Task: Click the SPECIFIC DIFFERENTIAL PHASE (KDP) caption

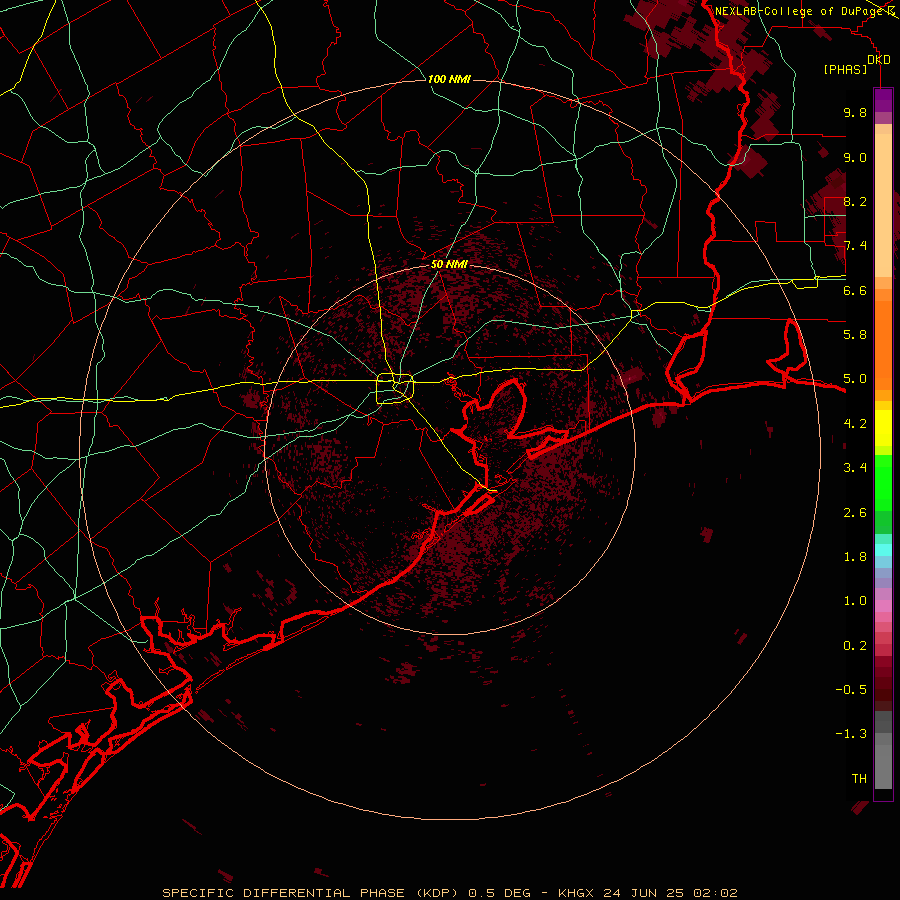Action: [310, 893]
